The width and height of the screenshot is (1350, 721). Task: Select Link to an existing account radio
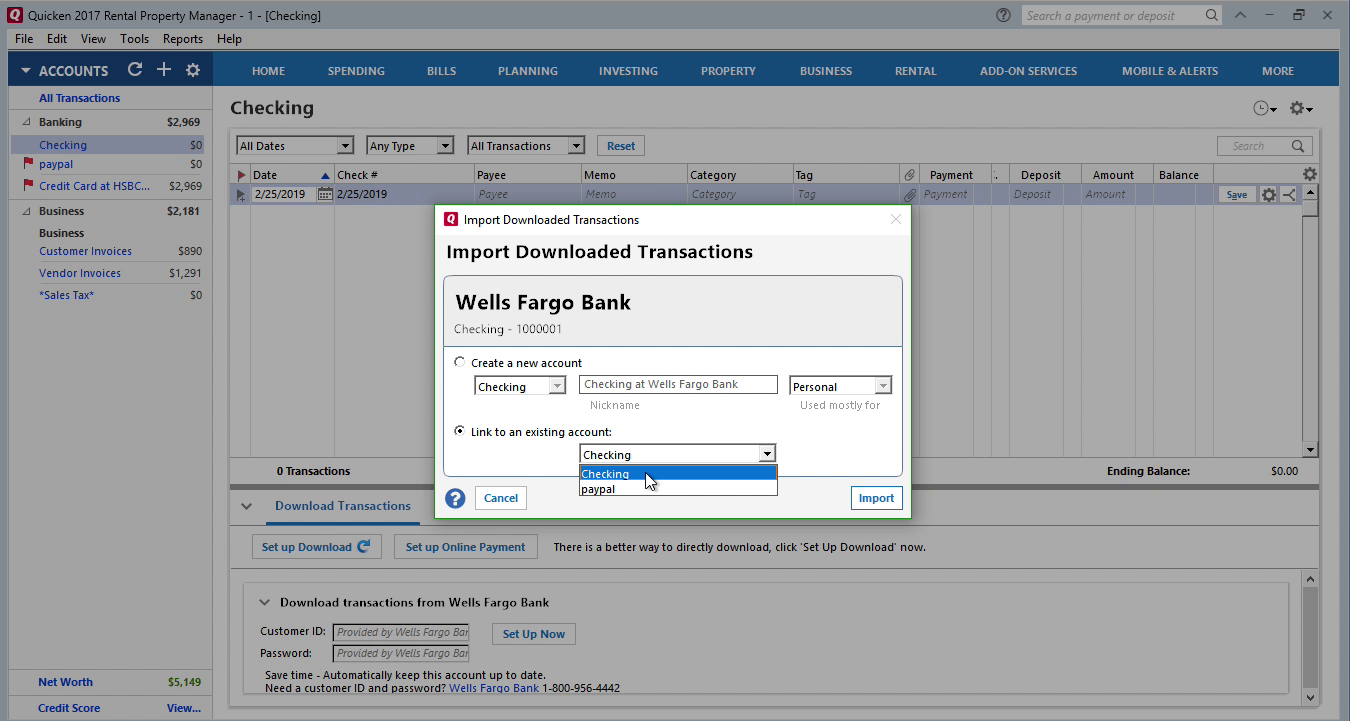click(460, 431)
